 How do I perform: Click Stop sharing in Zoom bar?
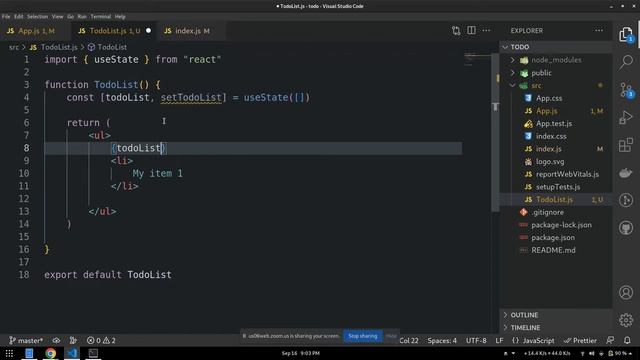(362, 336)
